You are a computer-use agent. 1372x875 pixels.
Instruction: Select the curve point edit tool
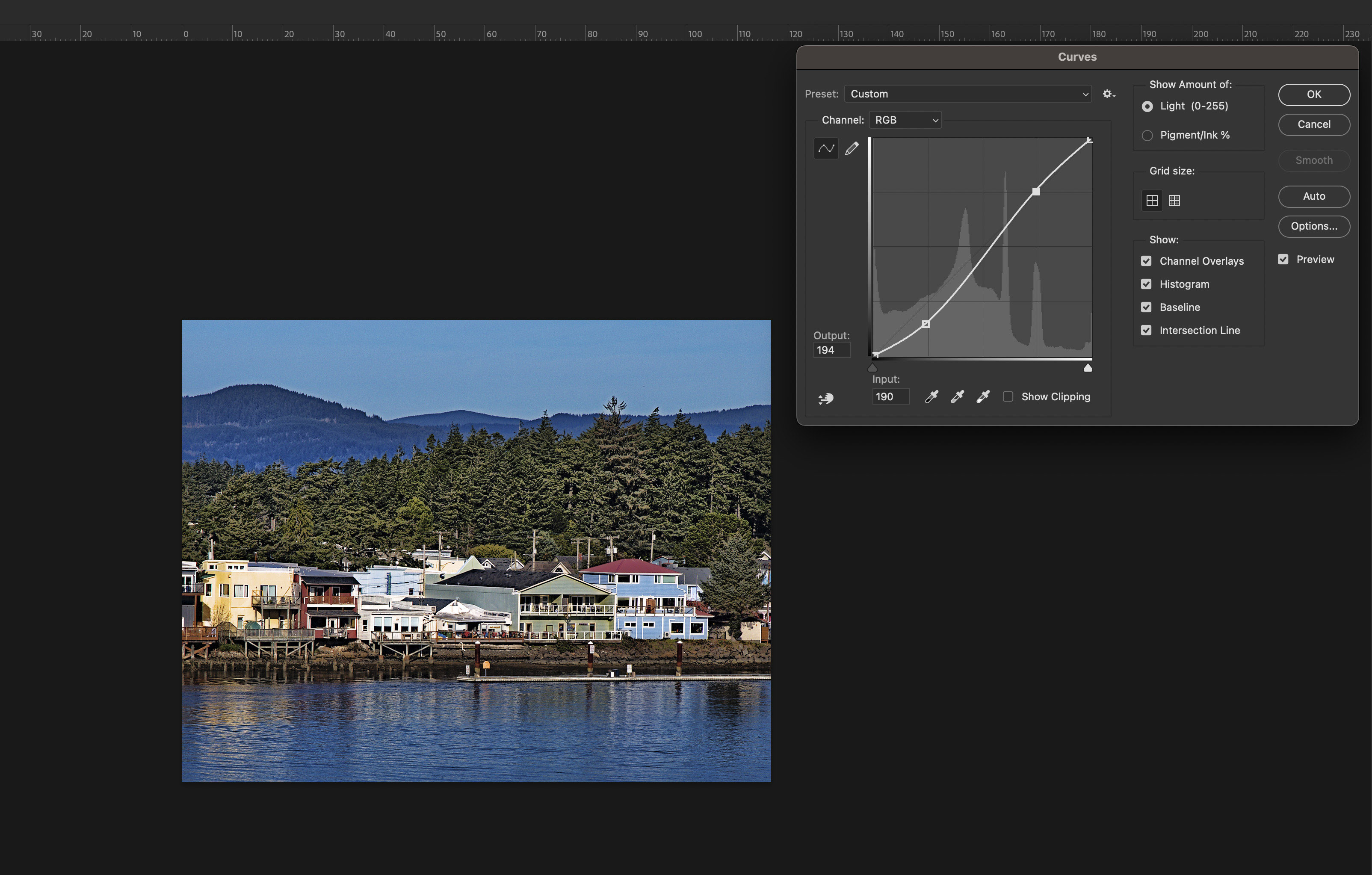click(x=825, y=149)
